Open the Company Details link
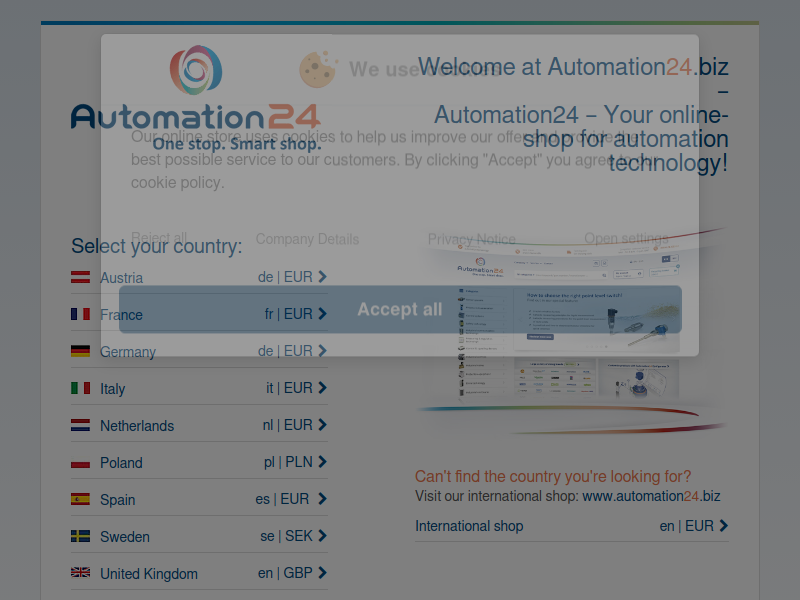800x600 pixels. (307, 239)
